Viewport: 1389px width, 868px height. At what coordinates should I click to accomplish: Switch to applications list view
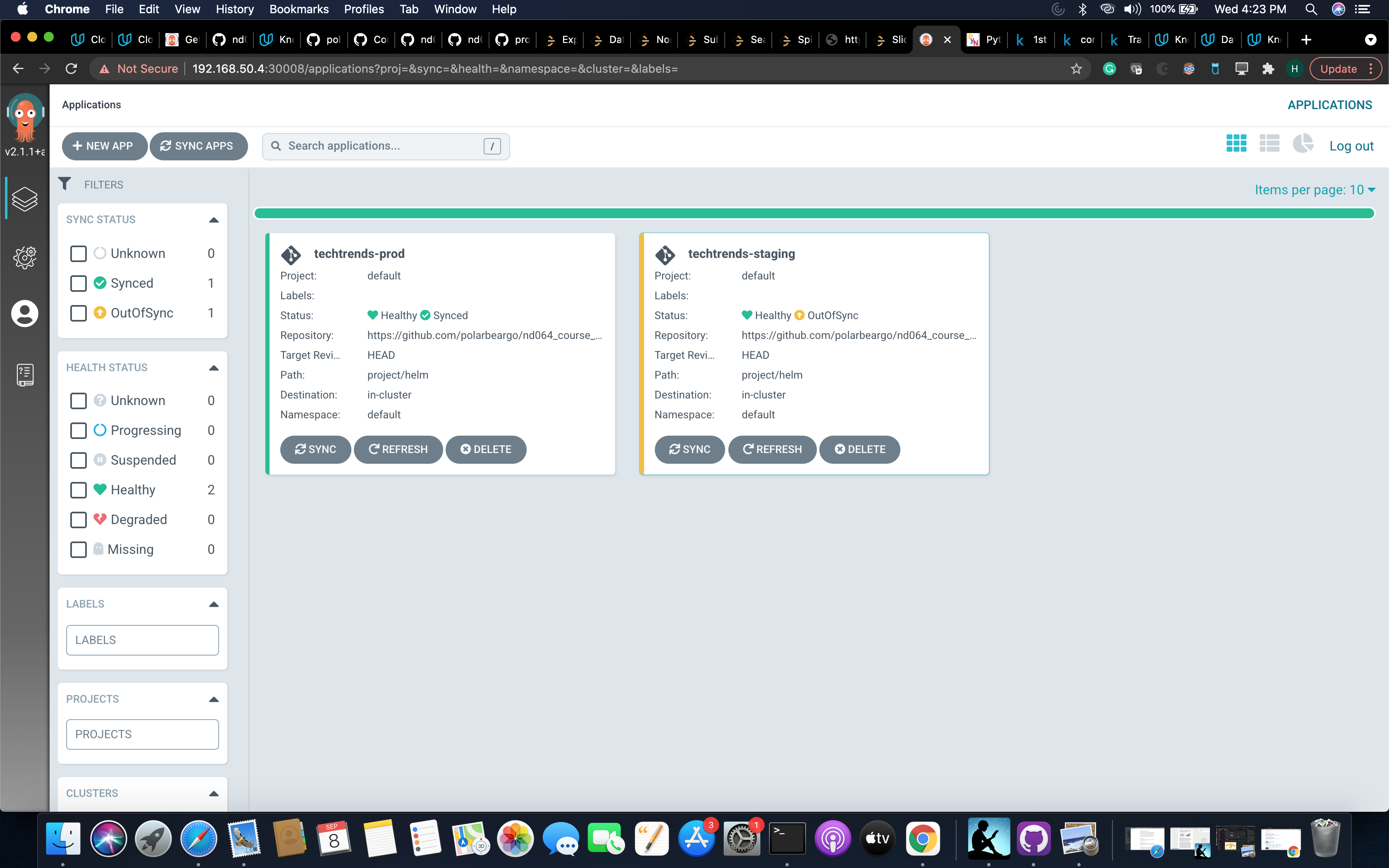pos(1269,143)
